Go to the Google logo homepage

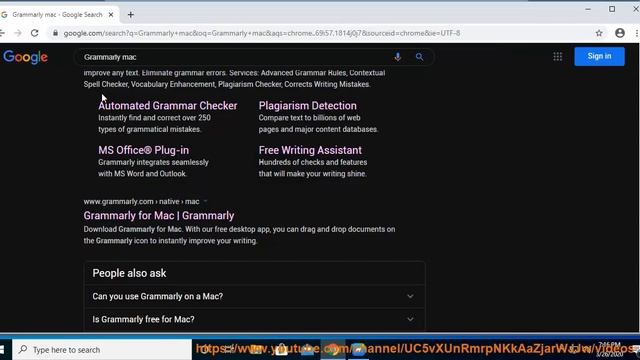pos(25,57)
